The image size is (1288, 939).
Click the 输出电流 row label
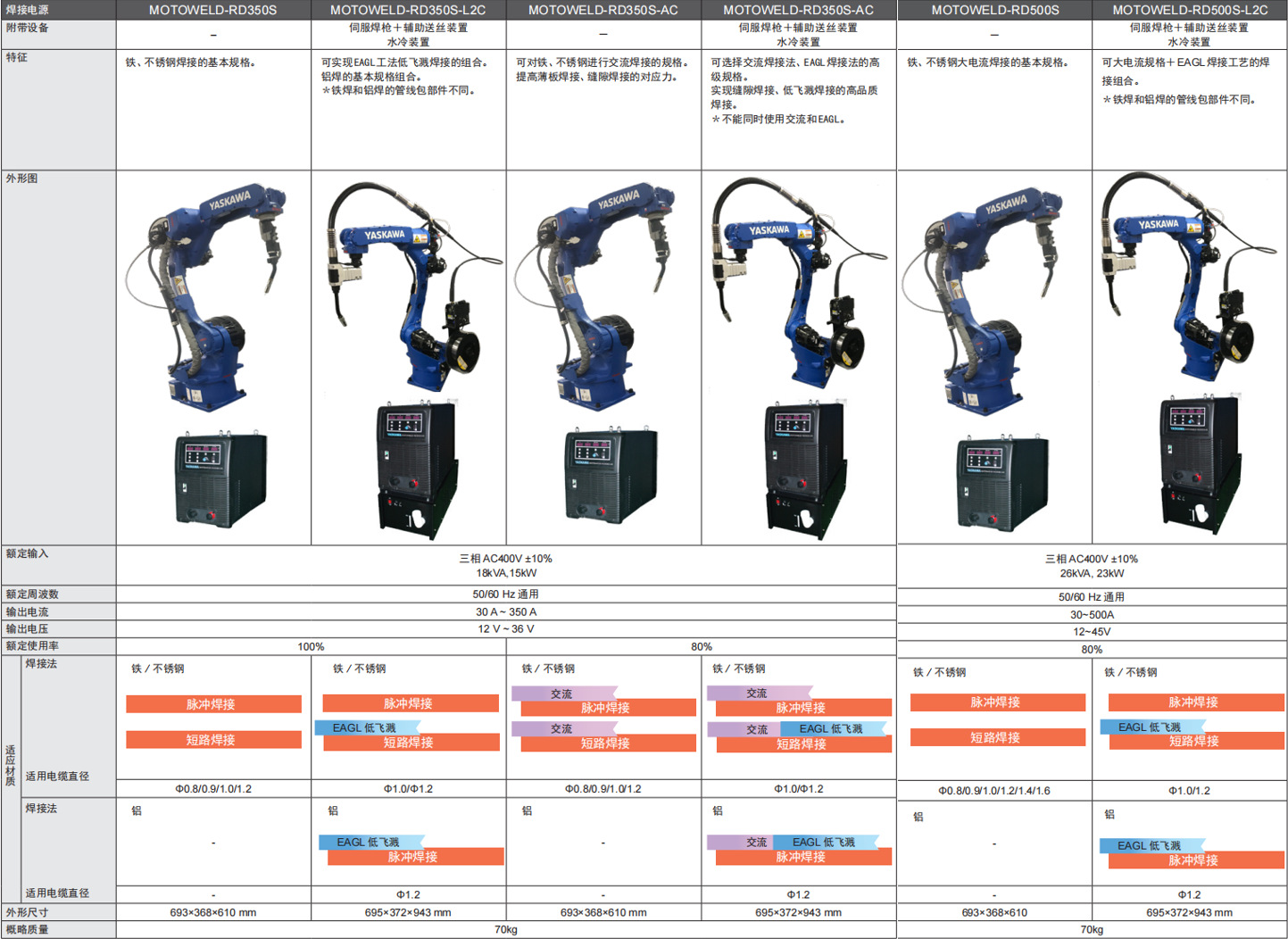pyautogui.click(x=28, y=612)
